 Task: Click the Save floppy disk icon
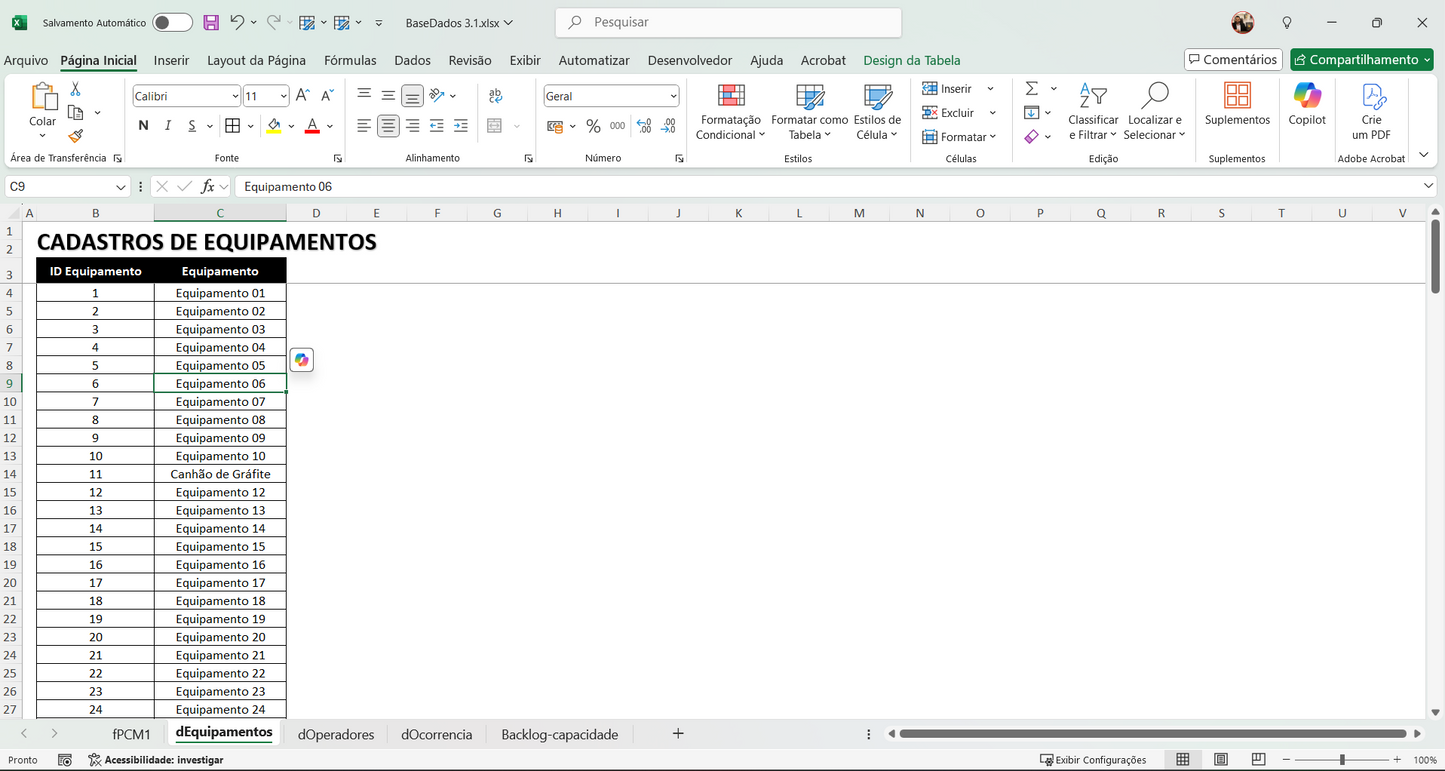coord(211,22)
